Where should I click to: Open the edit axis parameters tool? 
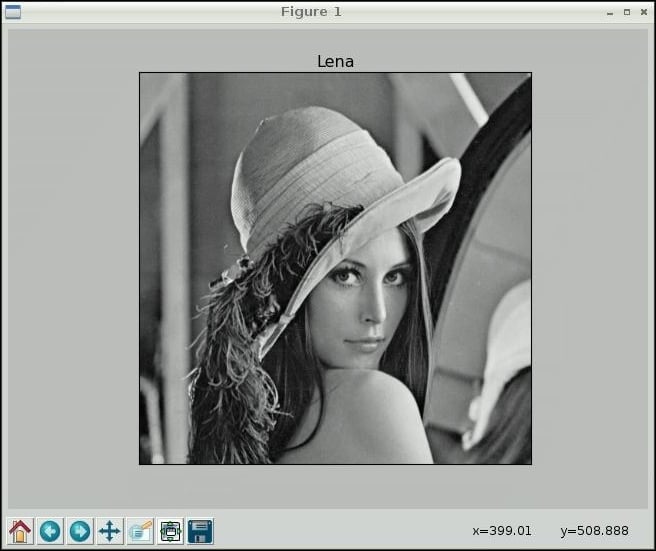[x=140, y=531]
